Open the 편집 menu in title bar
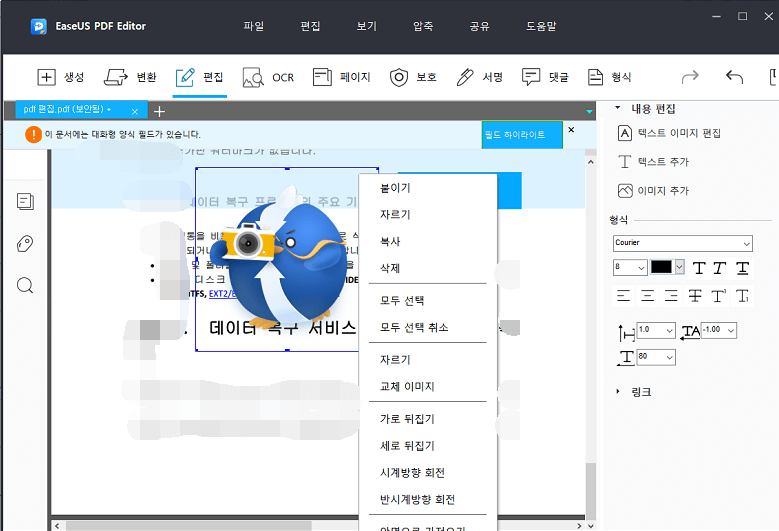 click(310, 26)
